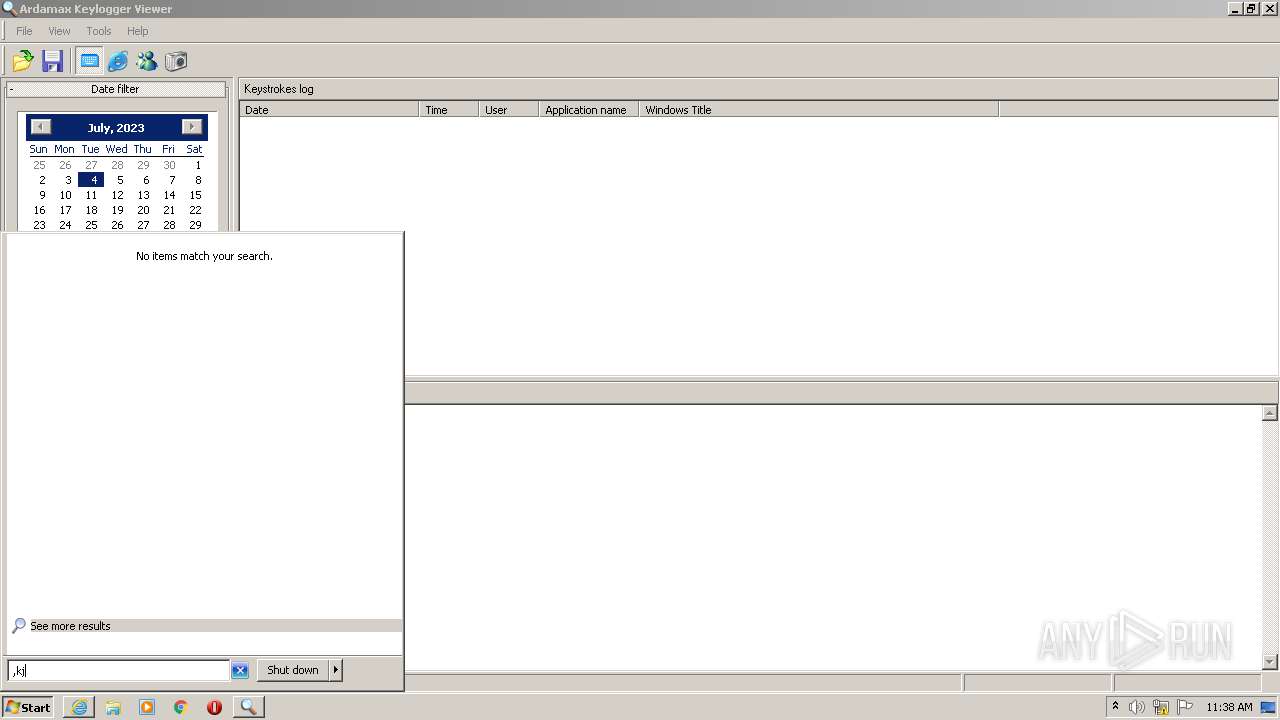
Task: Click See more results link
Action: [70, 626]
